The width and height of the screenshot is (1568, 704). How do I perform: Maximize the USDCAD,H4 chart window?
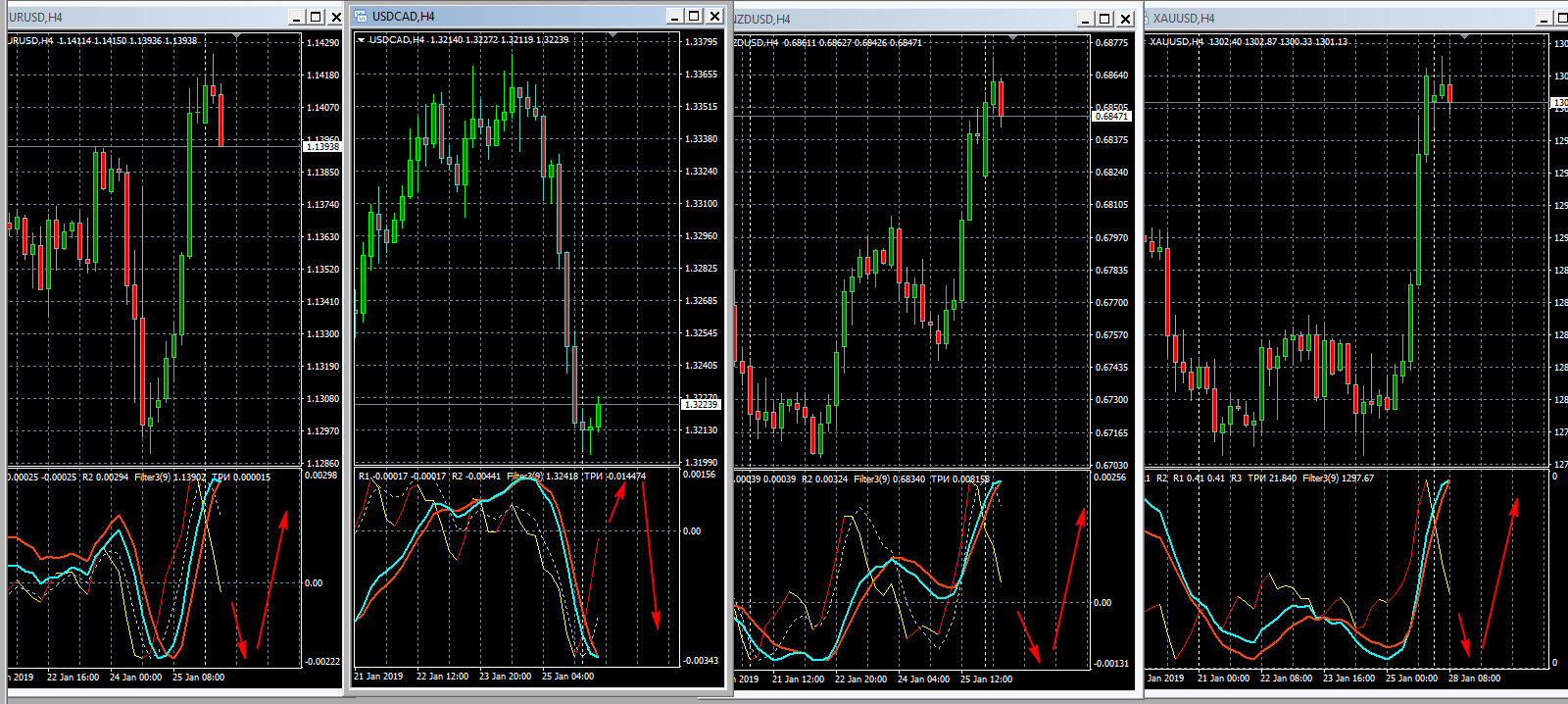(694, 16)
